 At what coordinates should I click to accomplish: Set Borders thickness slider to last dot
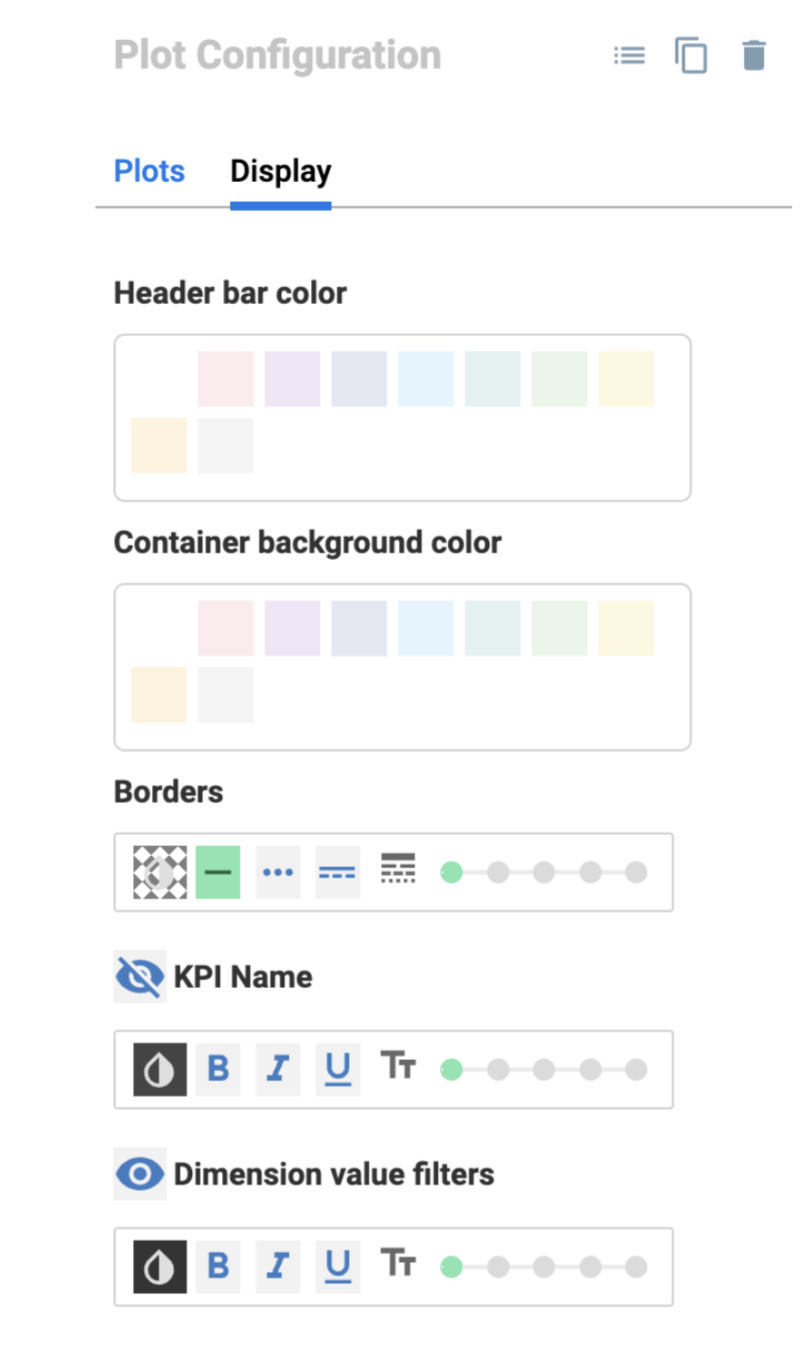636,872
